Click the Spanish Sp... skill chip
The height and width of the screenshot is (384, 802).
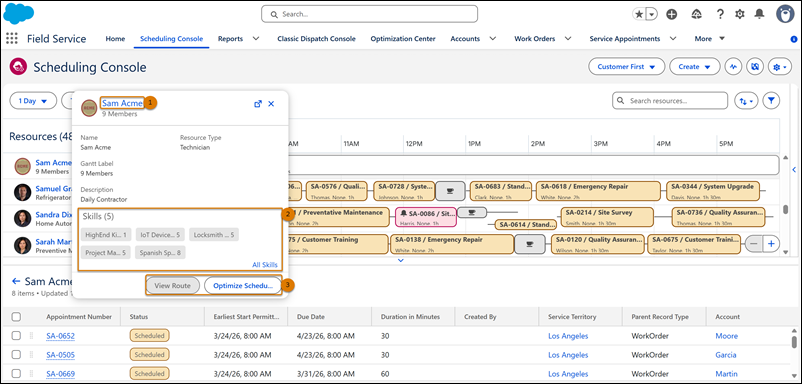(x=160, y=253)
